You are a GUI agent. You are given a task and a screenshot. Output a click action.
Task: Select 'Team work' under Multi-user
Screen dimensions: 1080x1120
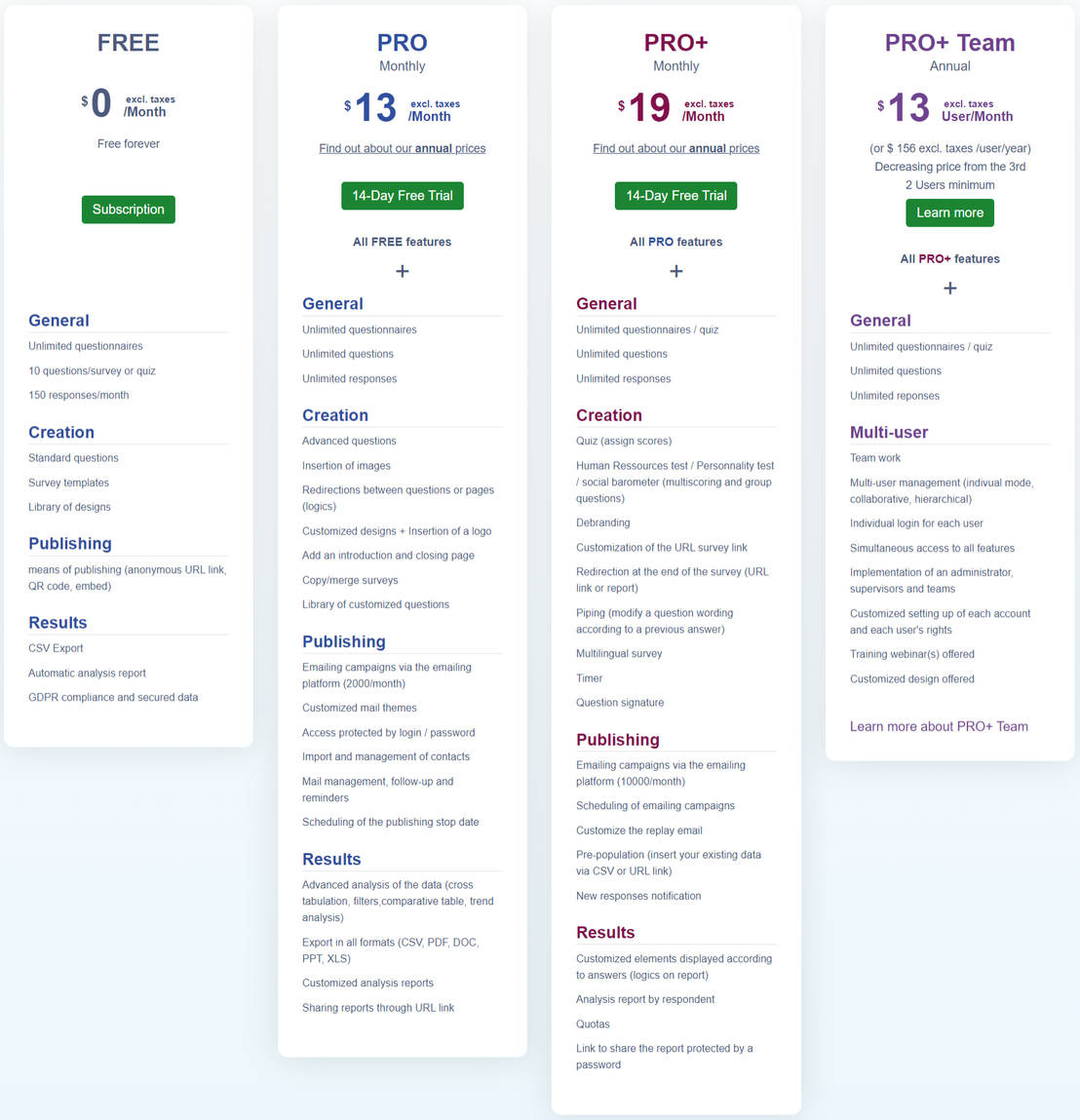tap(874, 458)
